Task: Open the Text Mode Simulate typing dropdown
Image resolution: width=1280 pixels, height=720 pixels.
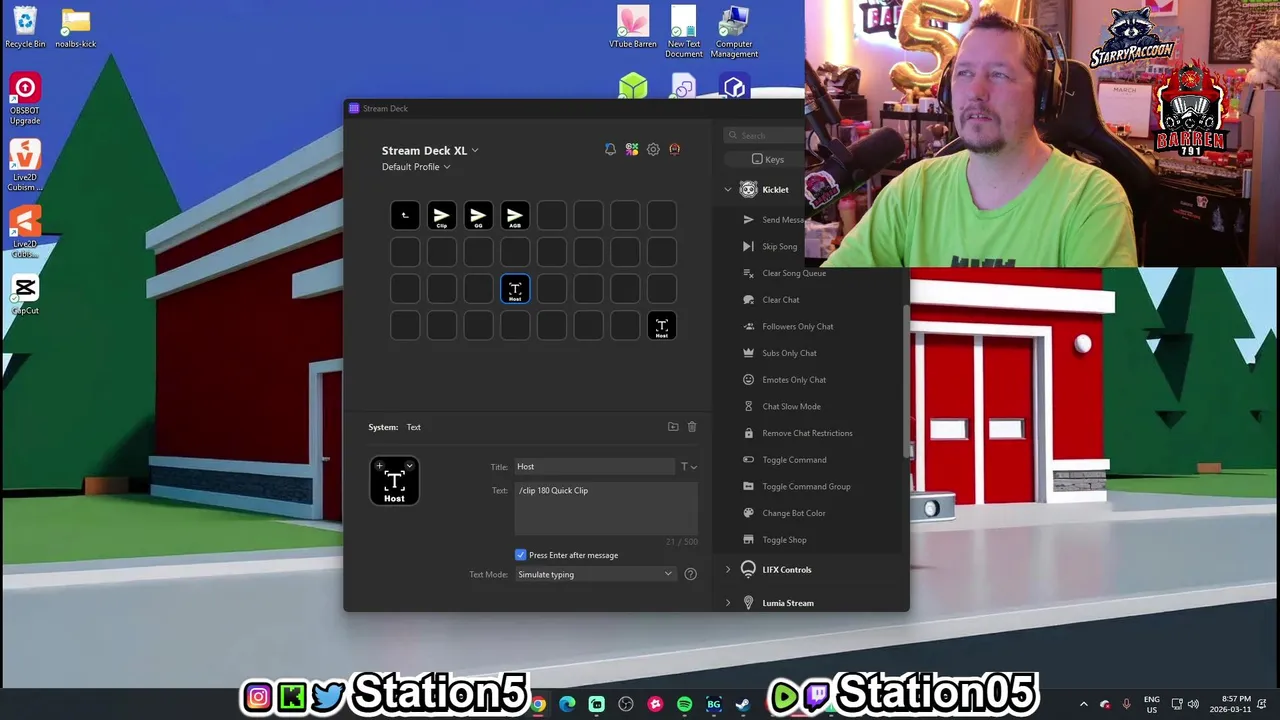Action: tap(595, 574)
